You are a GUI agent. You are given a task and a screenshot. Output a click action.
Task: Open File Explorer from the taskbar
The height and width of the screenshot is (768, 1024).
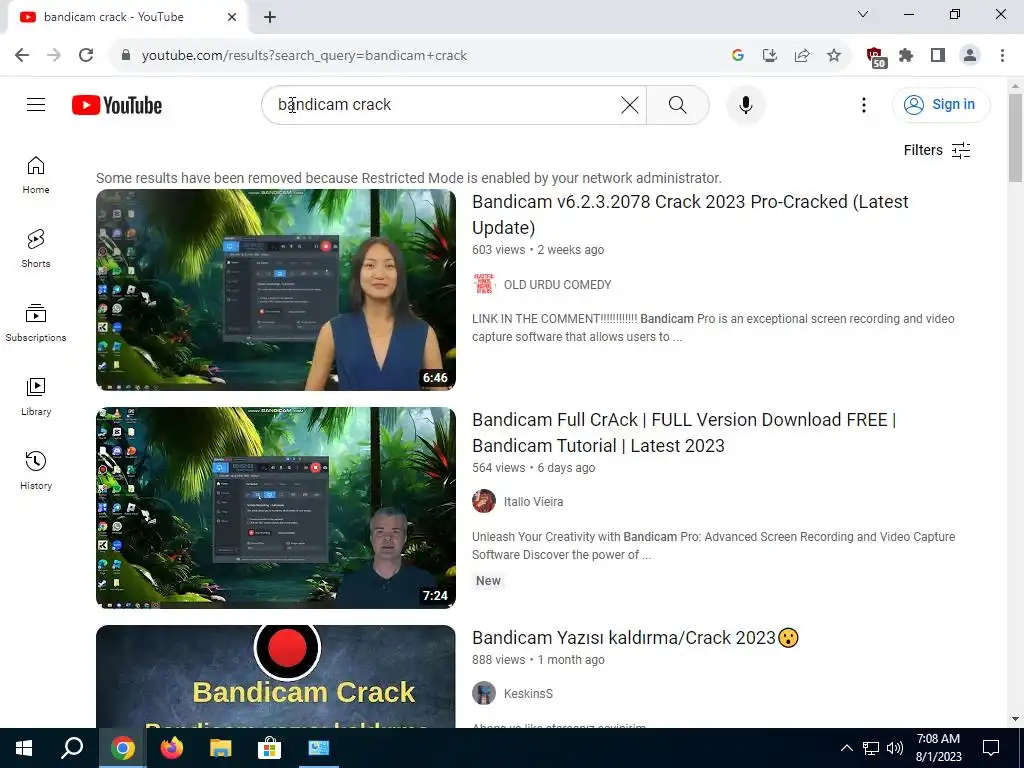click(x=221, y=748)
